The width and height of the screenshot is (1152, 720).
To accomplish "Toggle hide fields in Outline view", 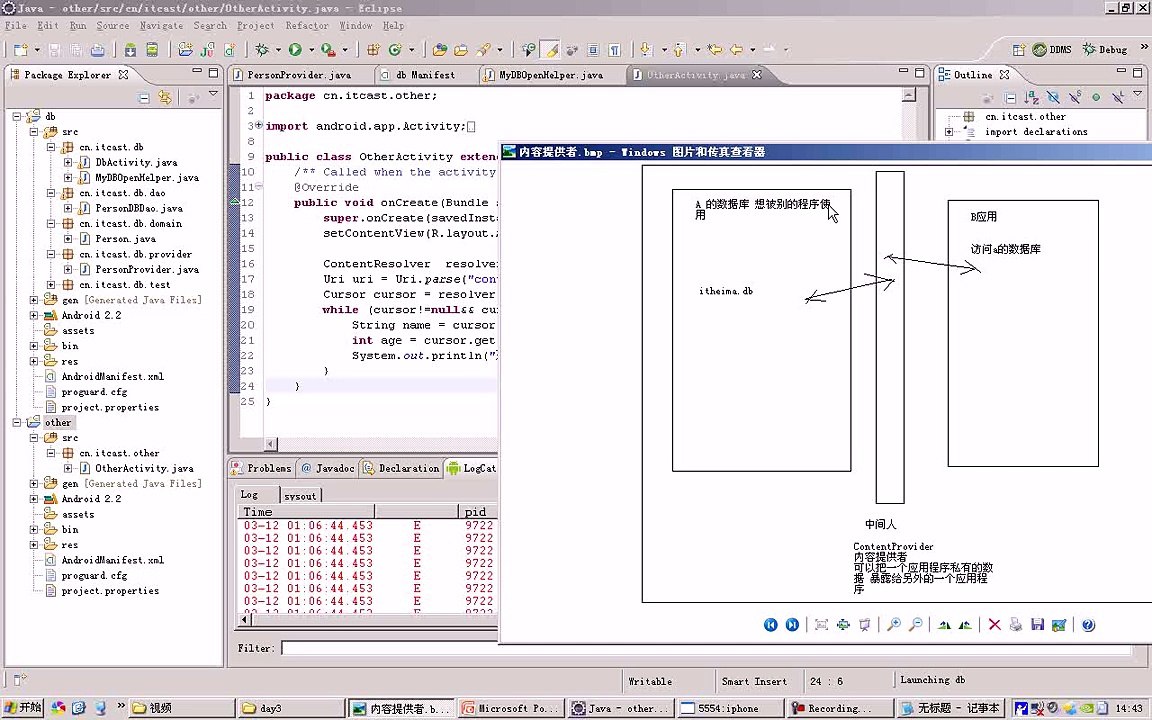I will click(1053, 97).
